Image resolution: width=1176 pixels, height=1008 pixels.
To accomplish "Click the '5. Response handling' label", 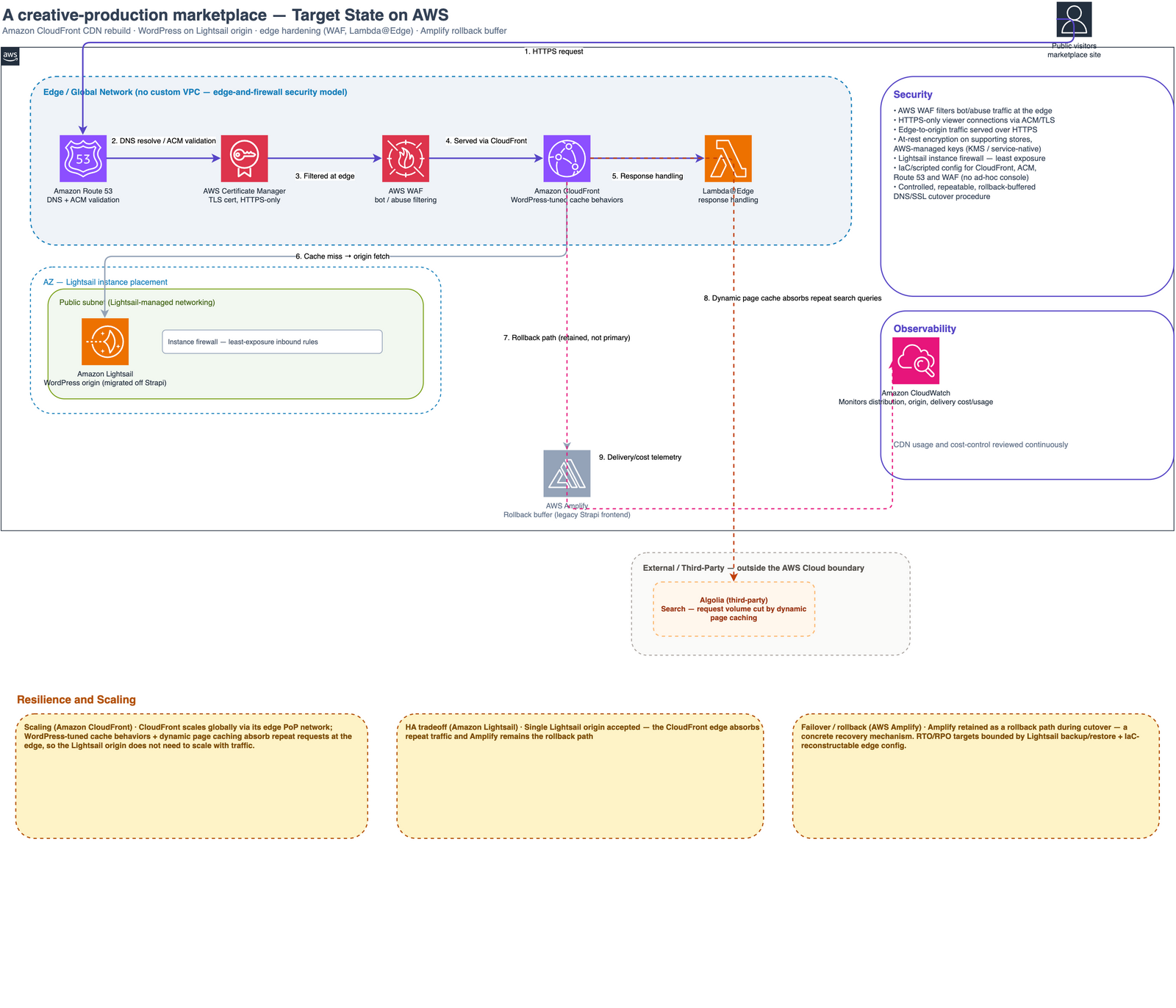I will click(648, 176).
